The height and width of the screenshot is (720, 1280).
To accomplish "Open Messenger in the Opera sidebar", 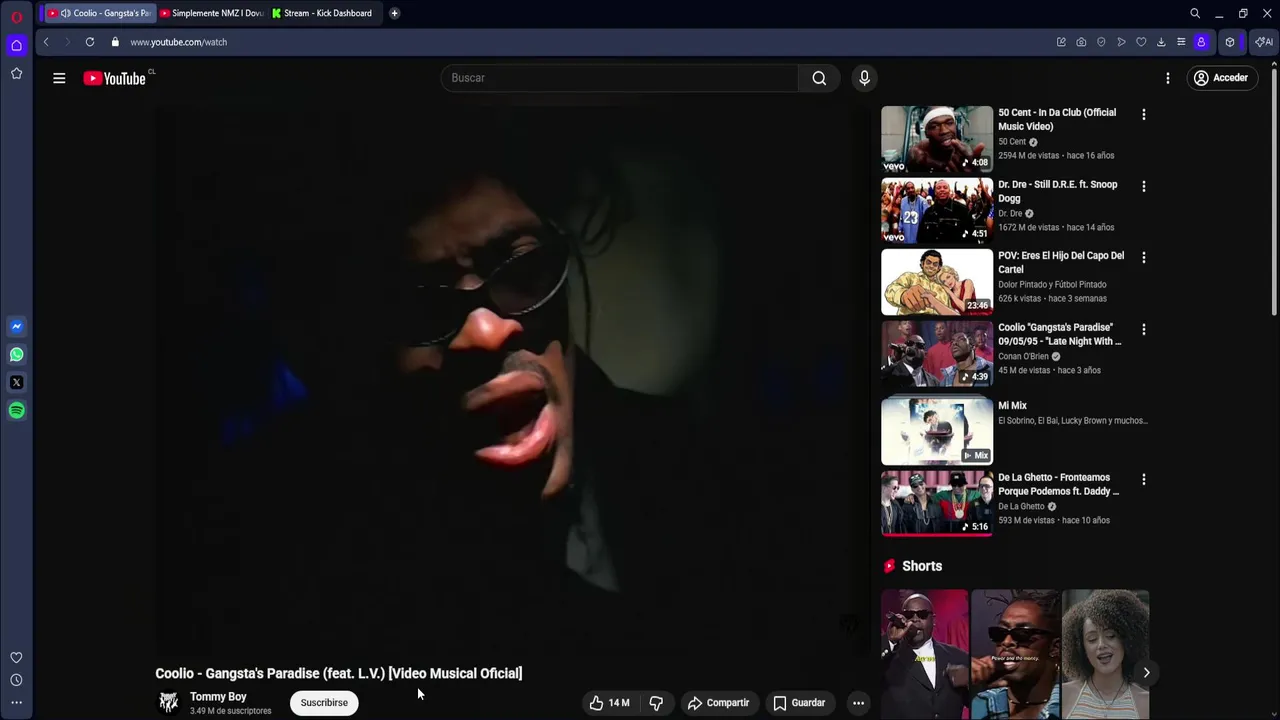I will [x=16, y=326].
